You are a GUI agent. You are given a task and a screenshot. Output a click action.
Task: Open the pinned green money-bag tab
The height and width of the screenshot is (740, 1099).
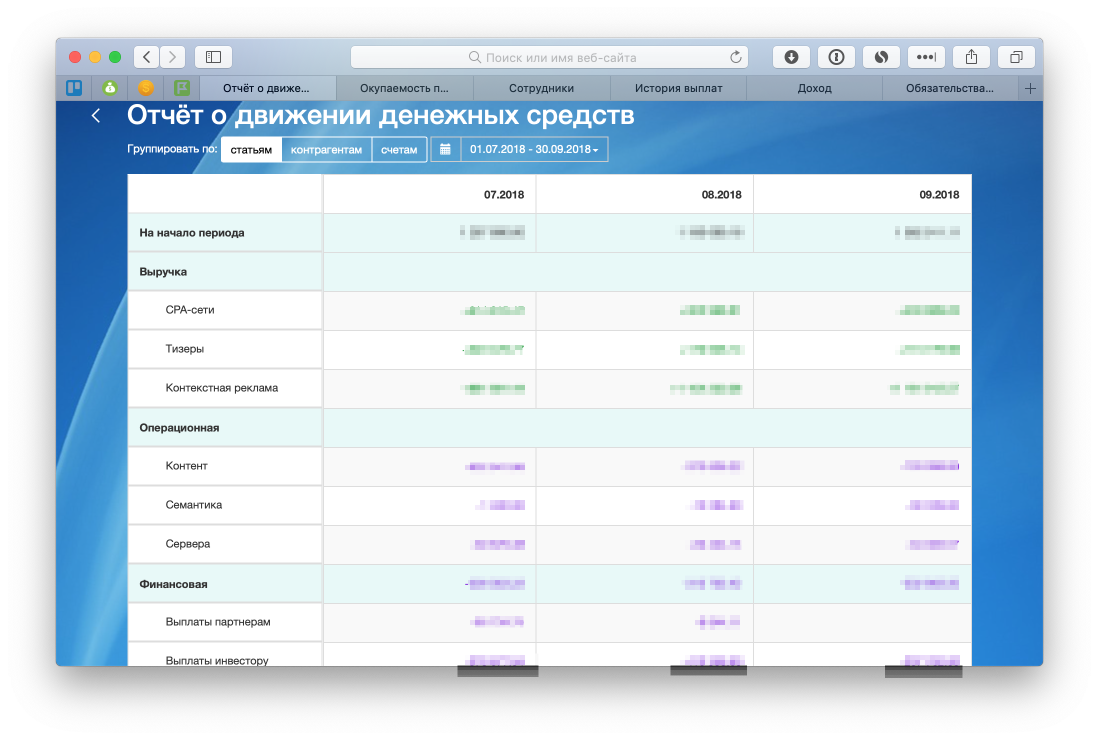point(110,88)
